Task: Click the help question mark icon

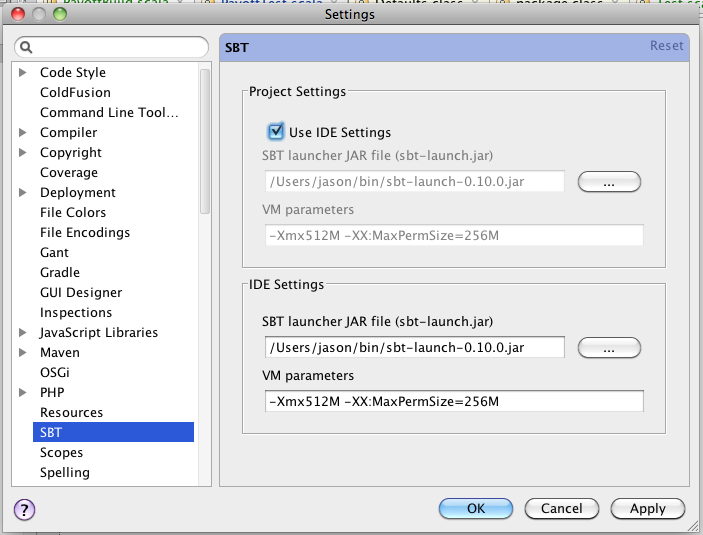Action: [24, 509]
